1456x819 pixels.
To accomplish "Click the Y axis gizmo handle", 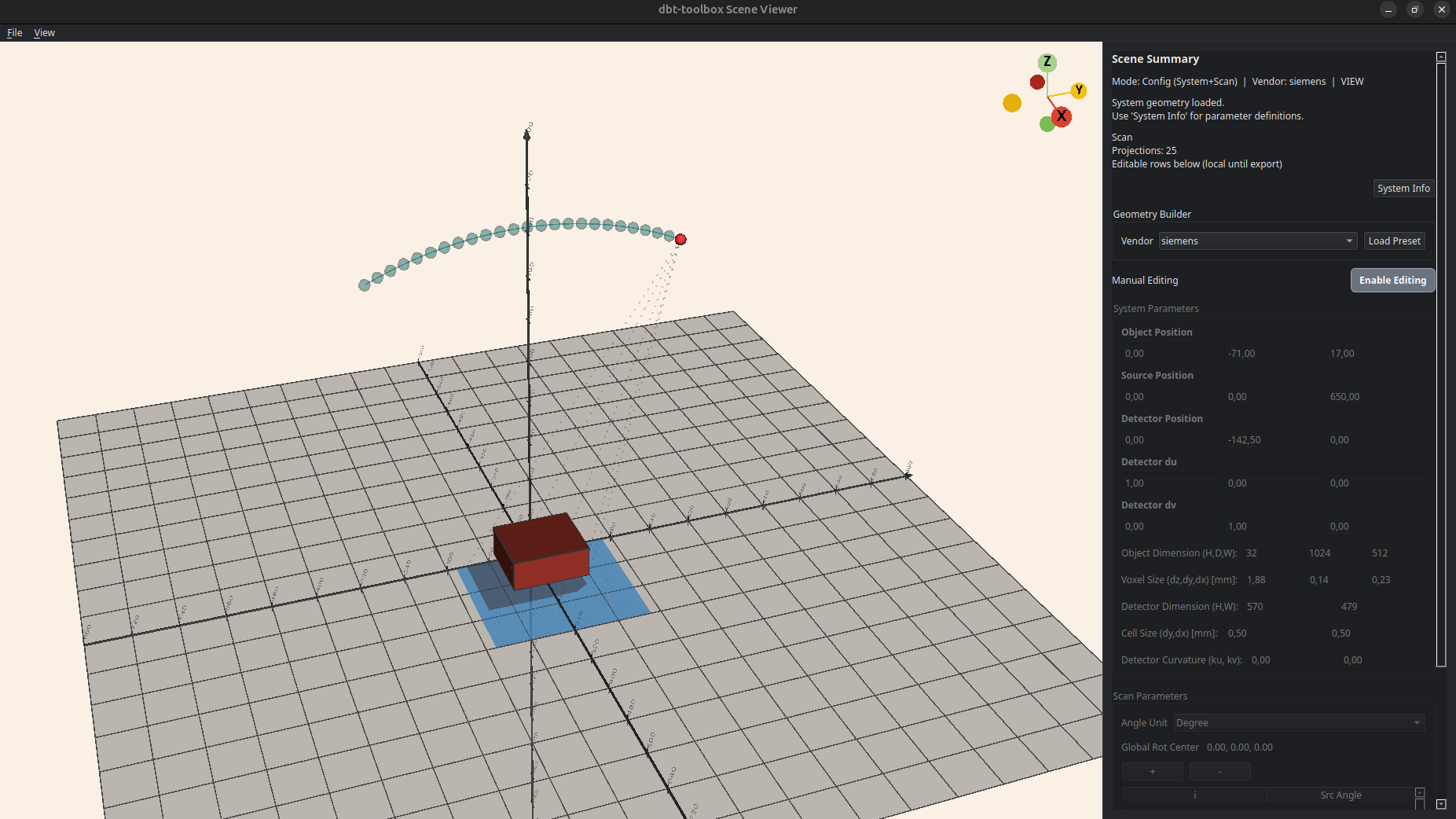I will tap(1079, 90).
